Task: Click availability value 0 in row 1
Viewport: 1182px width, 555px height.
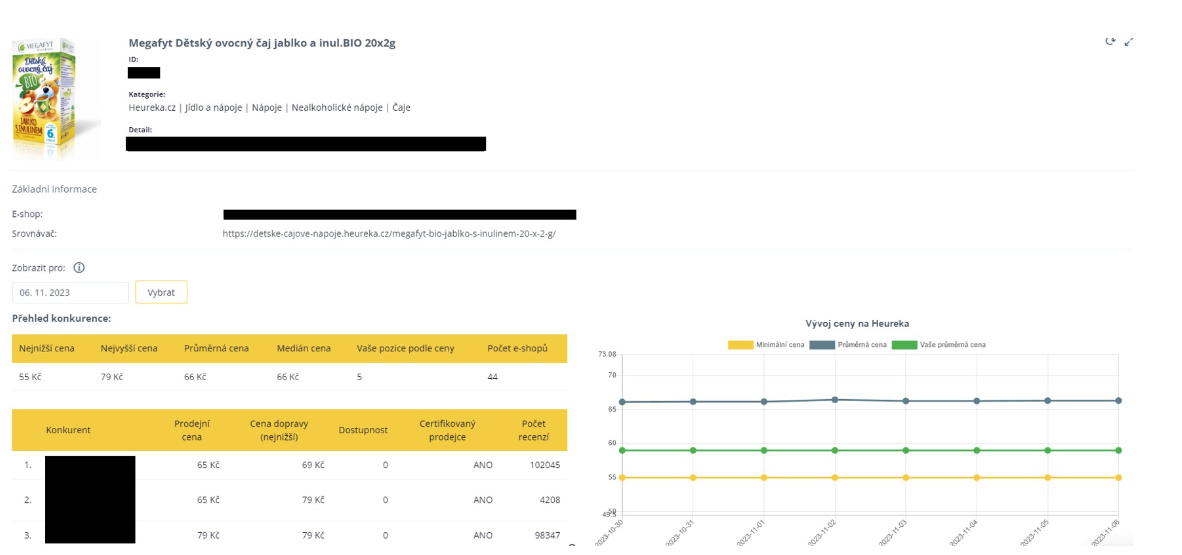Action: [385, 465]
